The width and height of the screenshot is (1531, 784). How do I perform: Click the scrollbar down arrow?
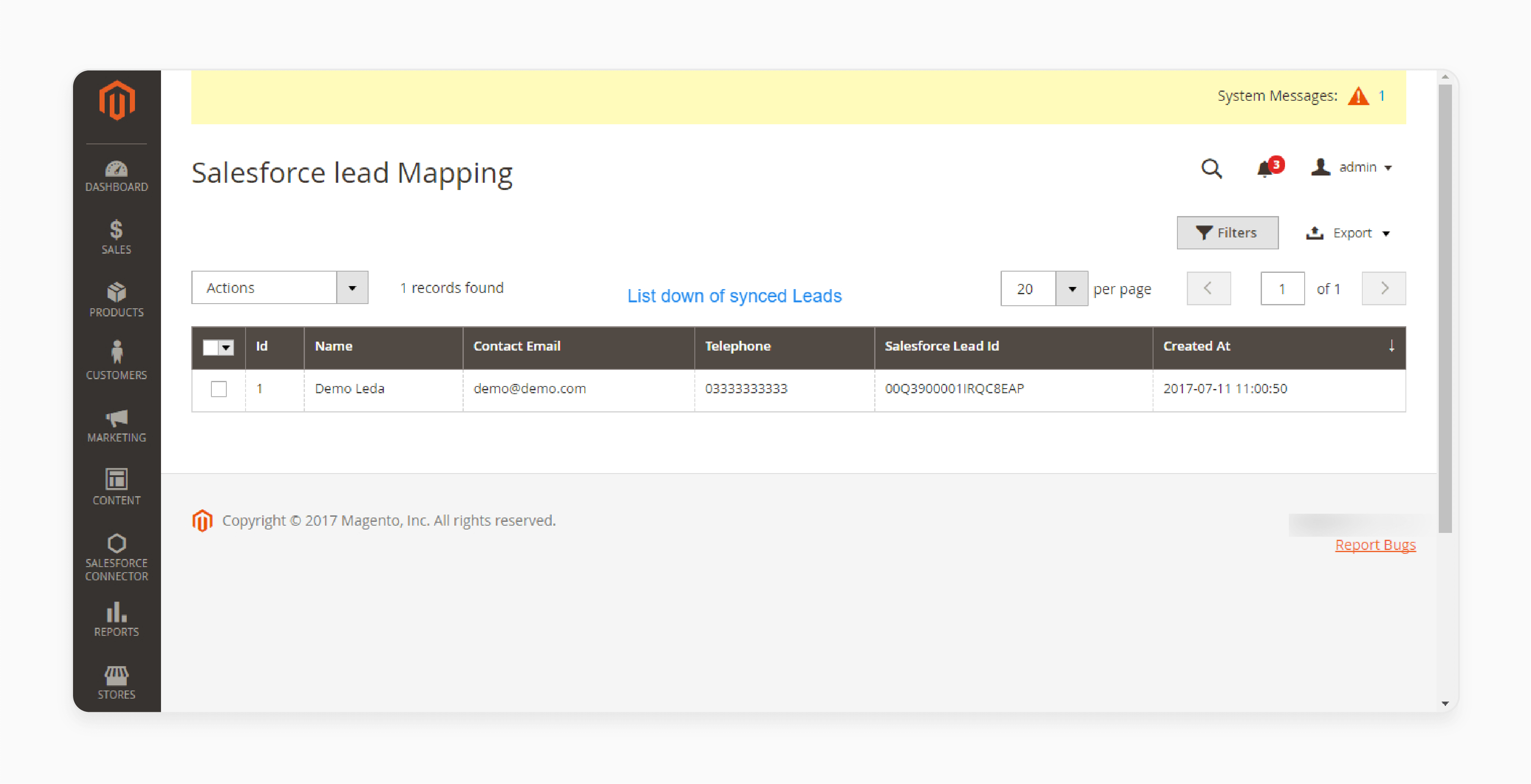(1445, 704)
